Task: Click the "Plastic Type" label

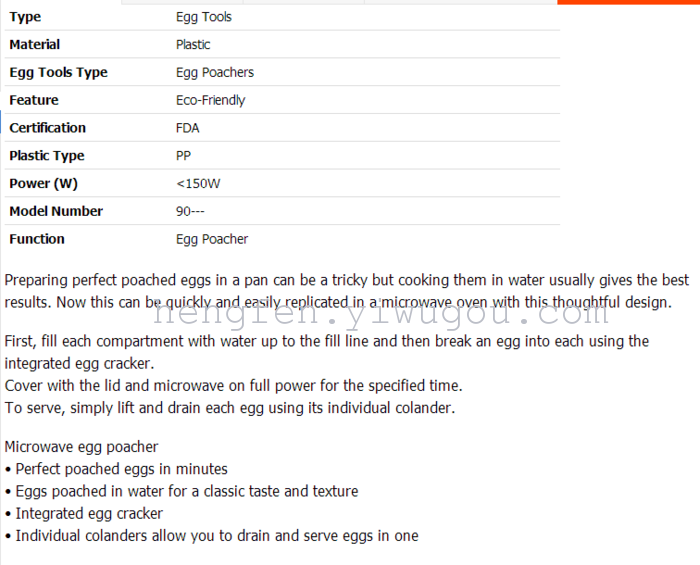Action: click(46, 156)
